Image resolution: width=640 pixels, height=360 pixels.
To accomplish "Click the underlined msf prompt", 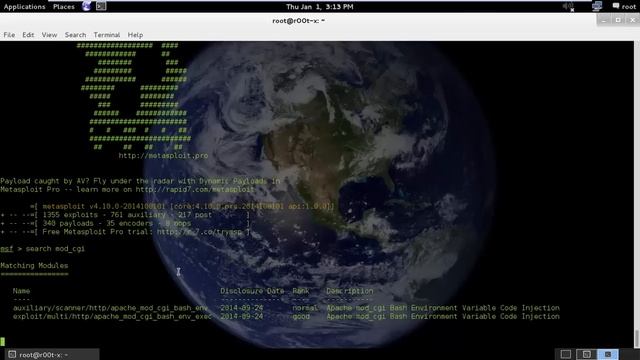I will click(x=7, y=249).
